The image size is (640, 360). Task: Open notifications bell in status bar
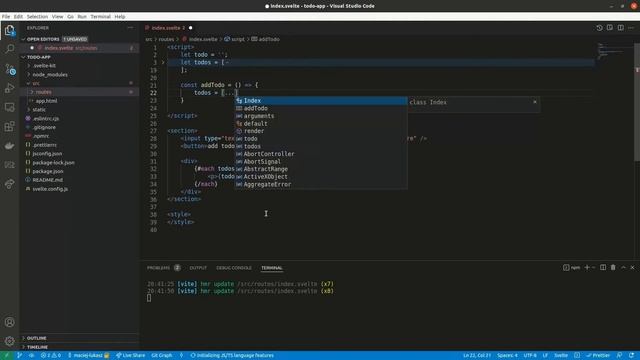click(x=631, y=355)
